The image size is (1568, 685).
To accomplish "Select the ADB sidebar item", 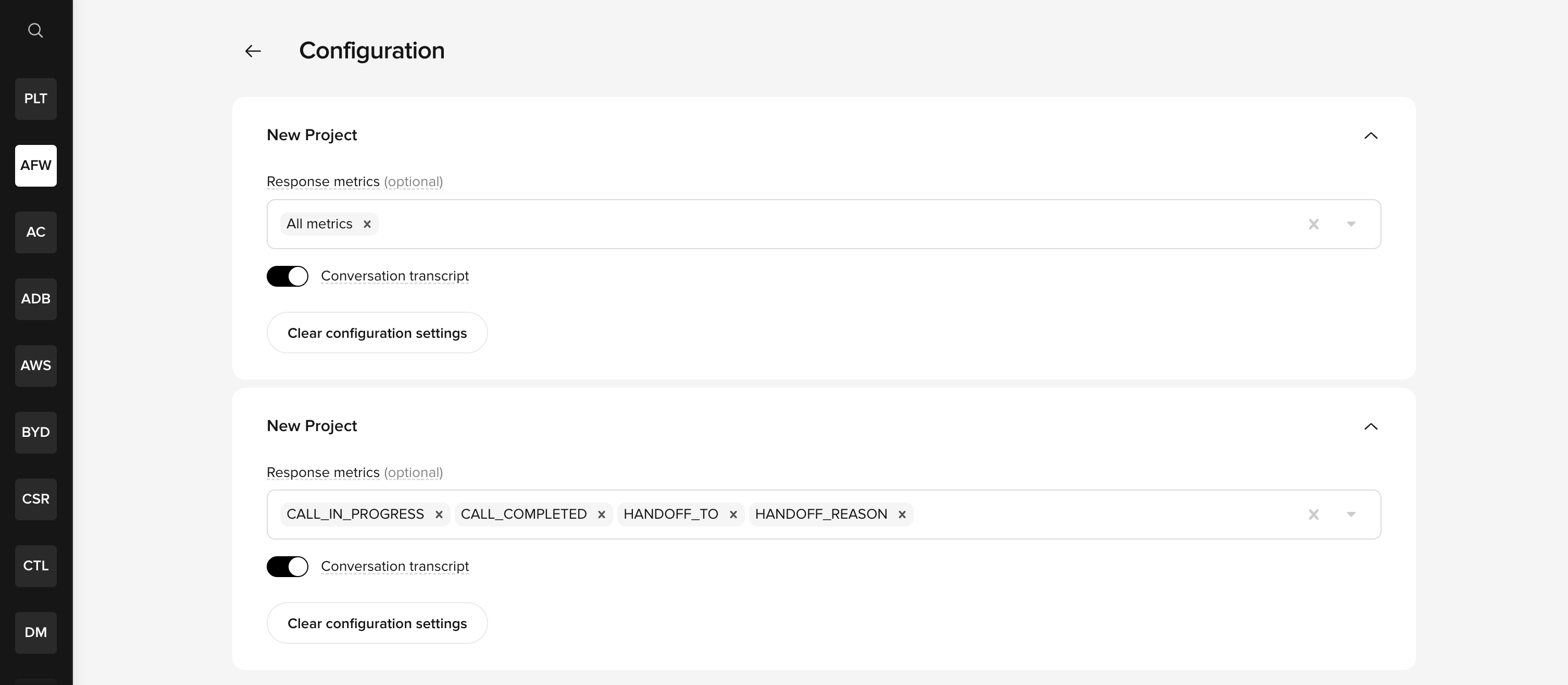I will point(35,299).
